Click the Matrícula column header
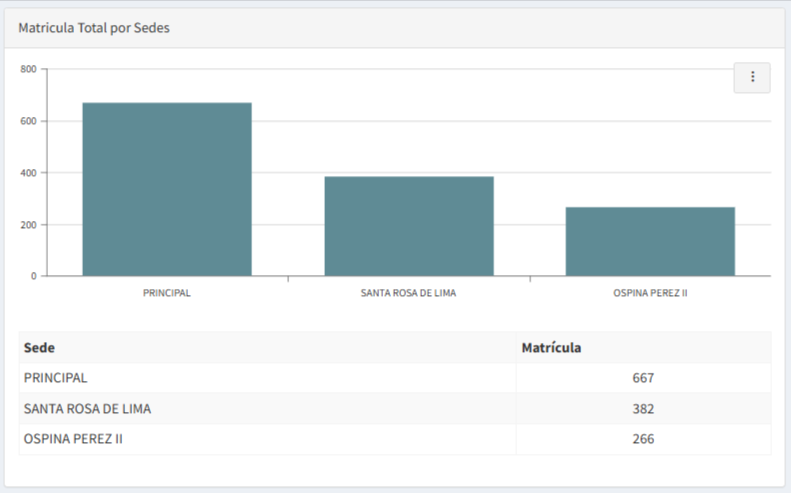 (551, 348)
